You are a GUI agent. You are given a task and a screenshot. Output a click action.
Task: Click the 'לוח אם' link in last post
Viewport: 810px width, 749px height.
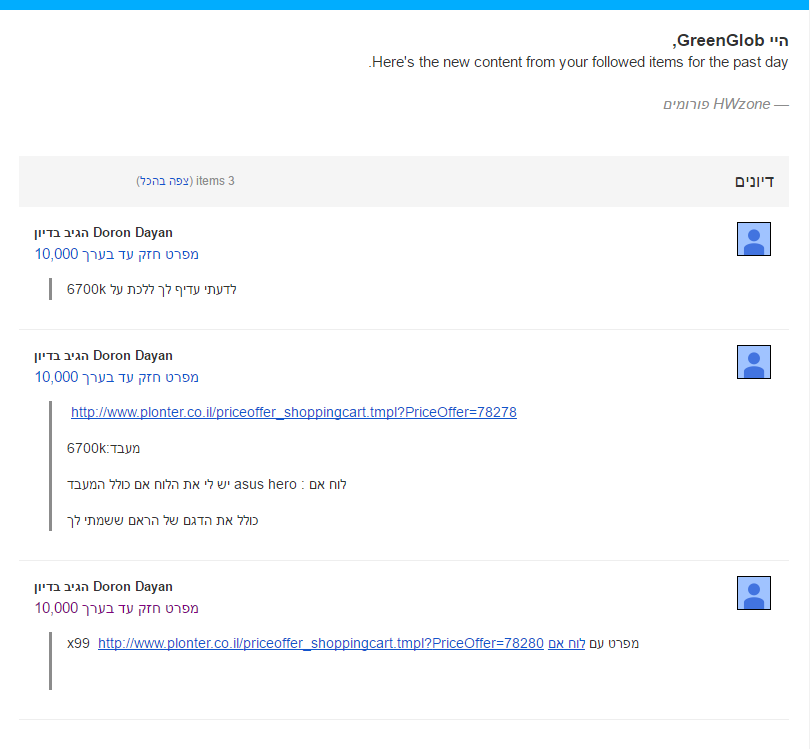tap(567, 643)
